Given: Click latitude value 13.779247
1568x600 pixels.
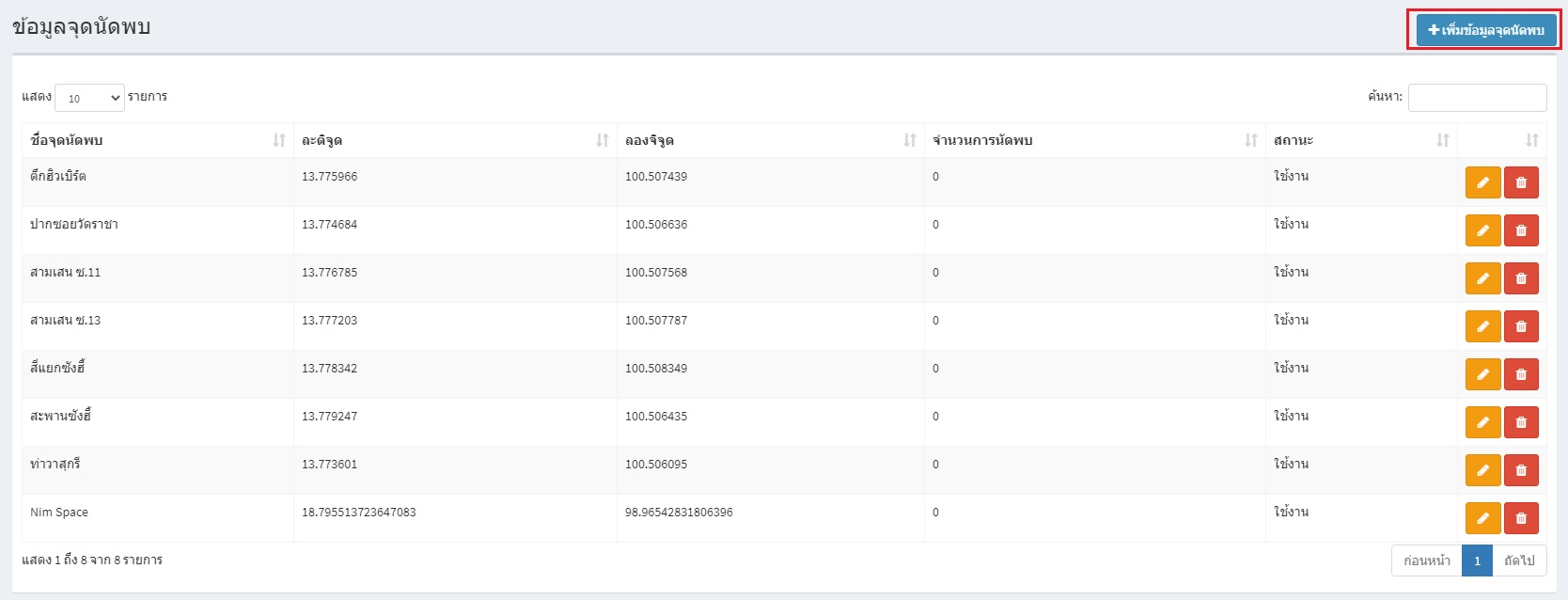Looking at the screenshot, I should tap(329, 417).
